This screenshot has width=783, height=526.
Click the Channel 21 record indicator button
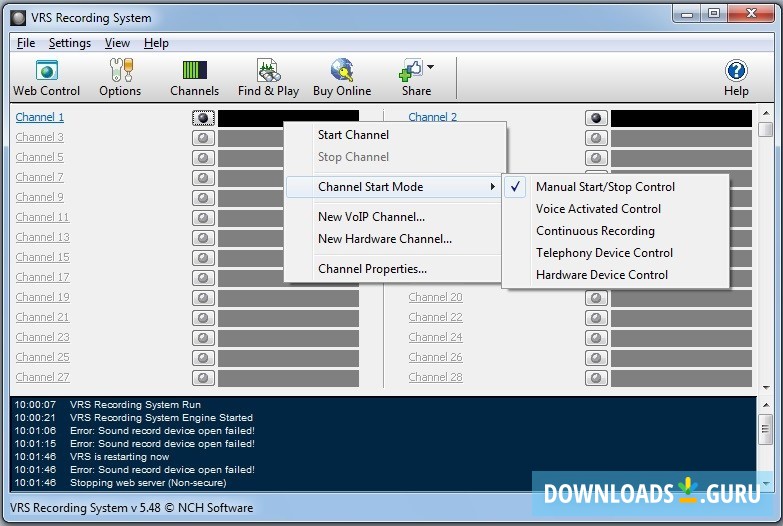203,318
